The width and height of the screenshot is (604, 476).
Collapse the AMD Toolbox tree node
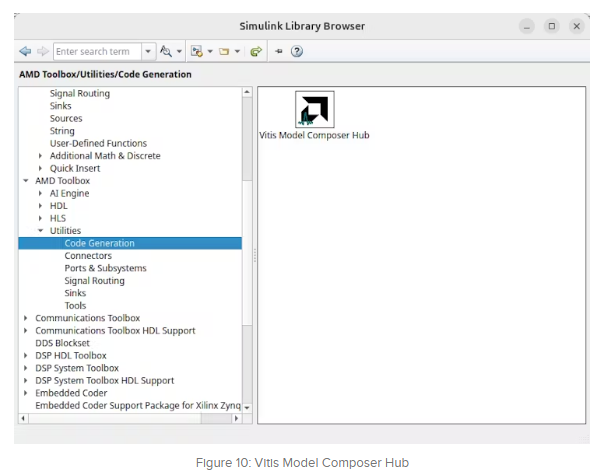pos(25,181)
